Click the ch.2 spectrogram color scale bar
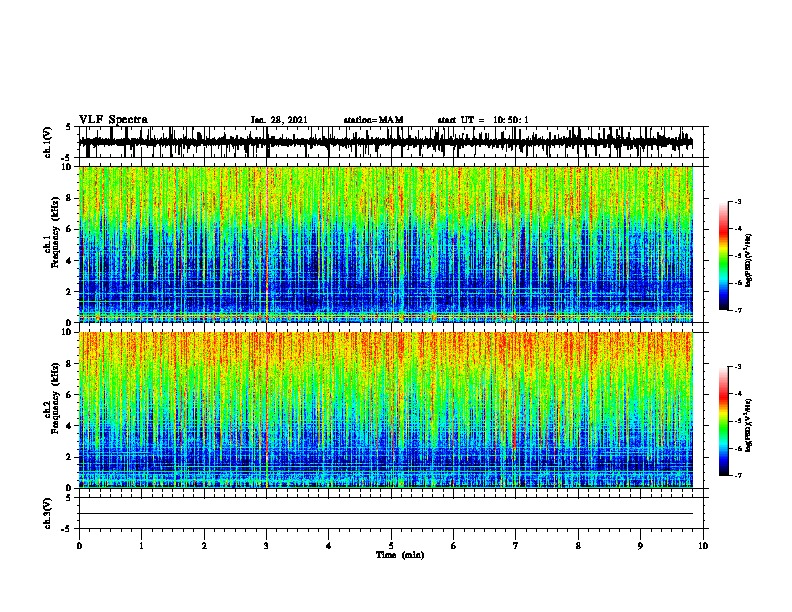This screenshot has width=792, height=612. pos(723,421)
